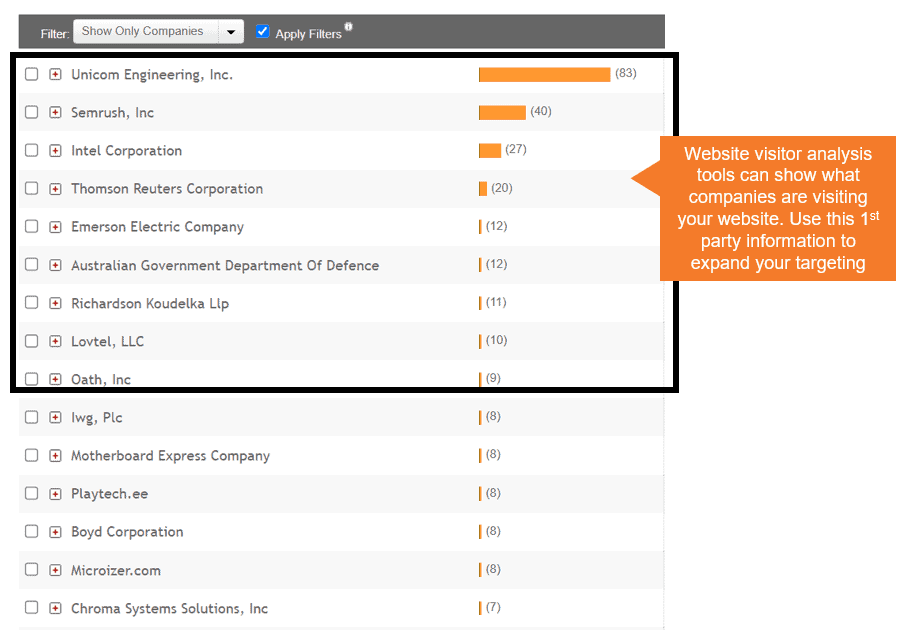This screenshot has width=905, height=640.
Task: Expand the Intel Corporation entry
Action: click(x=55, y=150)
